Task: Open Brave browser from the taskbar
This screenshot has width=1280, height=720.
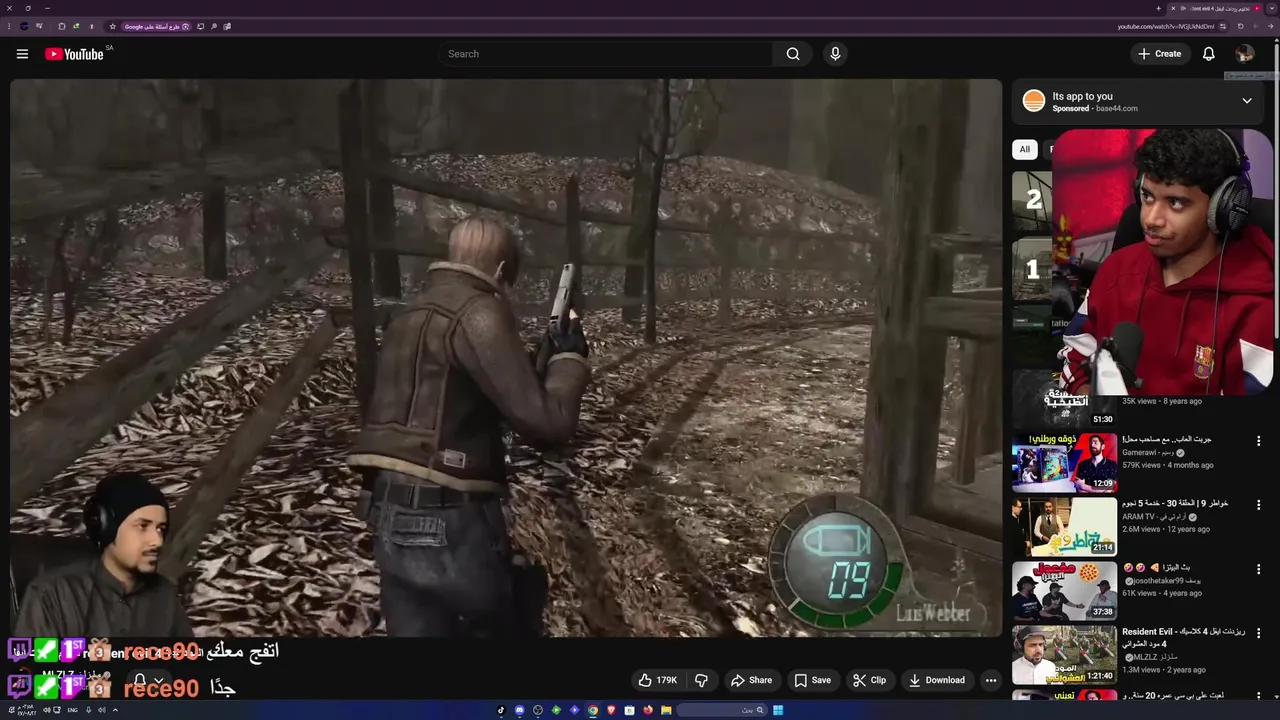Action: [611, 710]
